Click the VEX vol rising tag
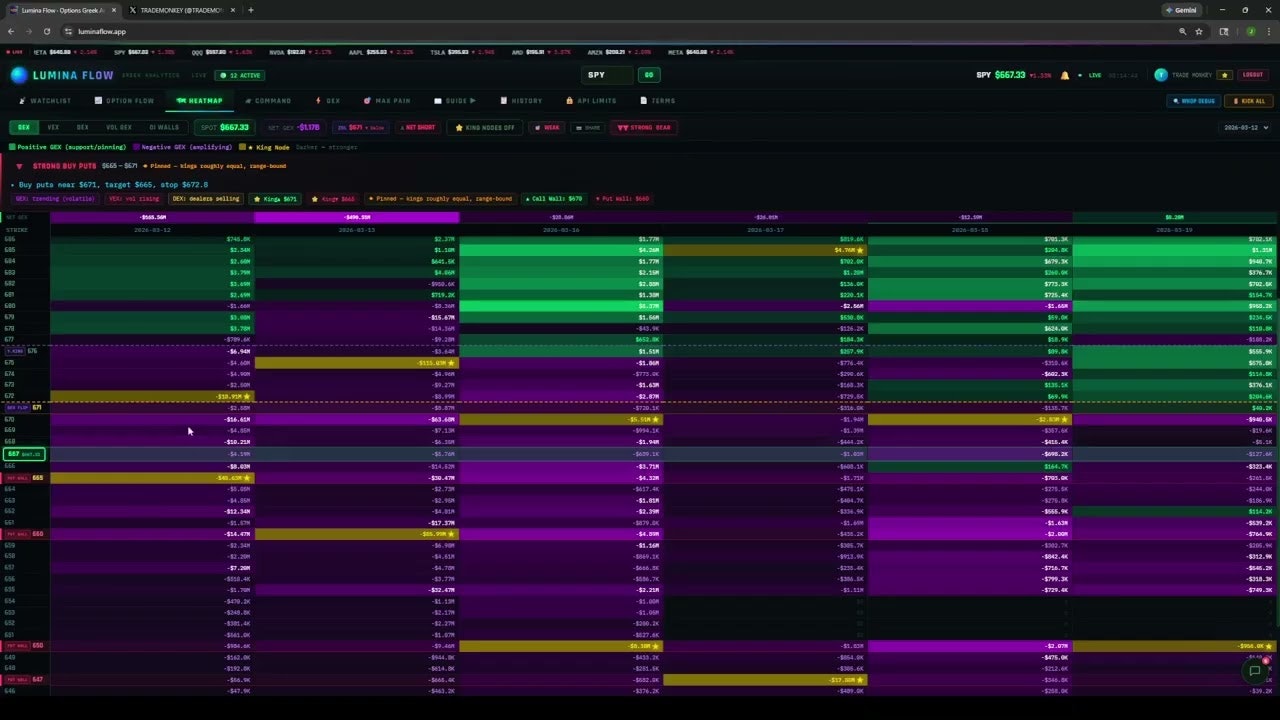 click(x=133, y=199)
